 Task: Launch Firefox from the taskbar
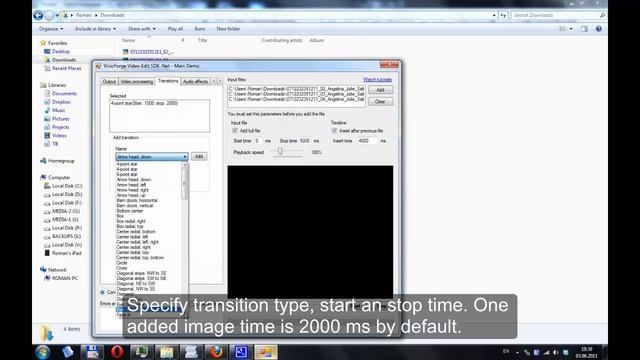[216, 352]
